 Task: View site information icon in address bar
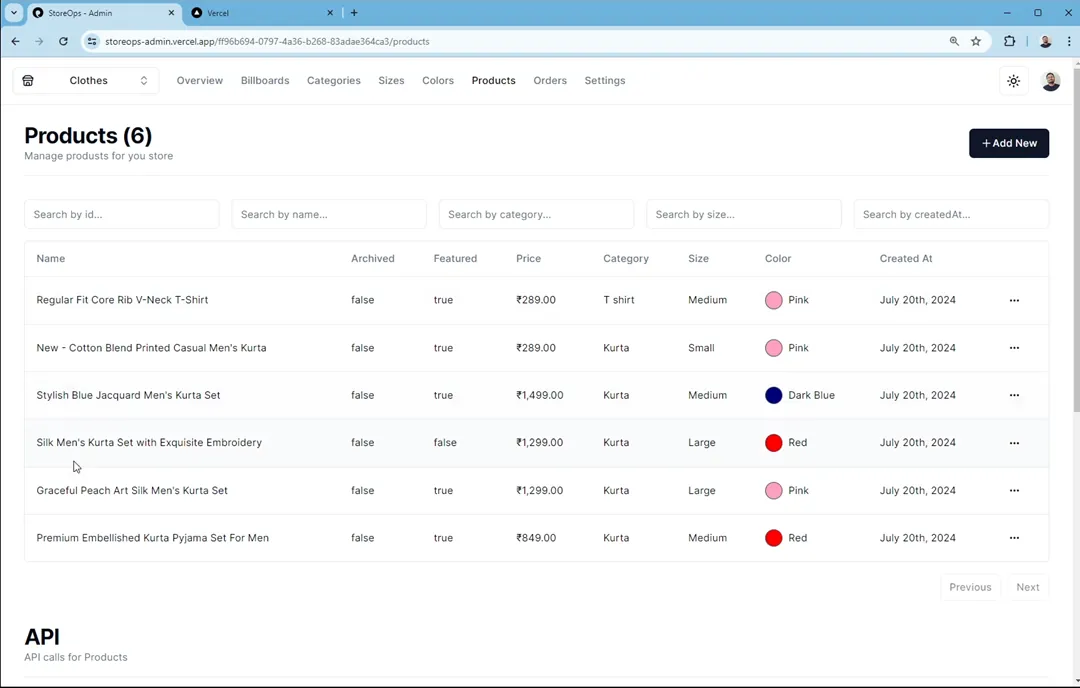(92, 41)
